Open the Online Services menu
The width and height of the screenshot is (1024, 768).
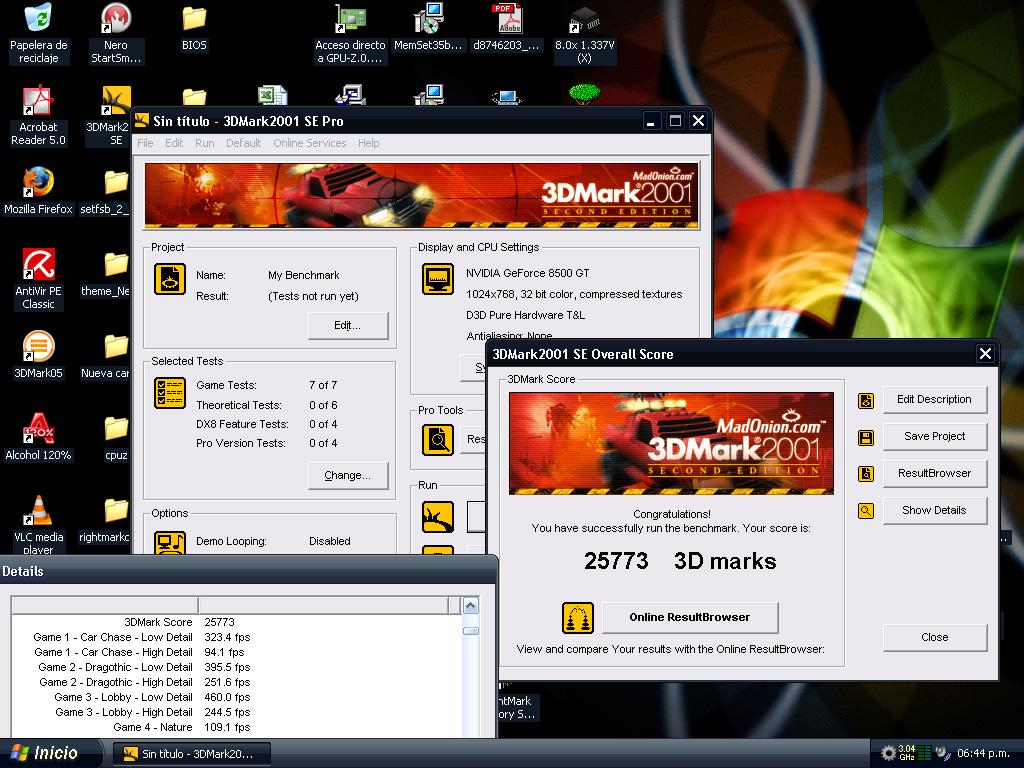[310, 143]
